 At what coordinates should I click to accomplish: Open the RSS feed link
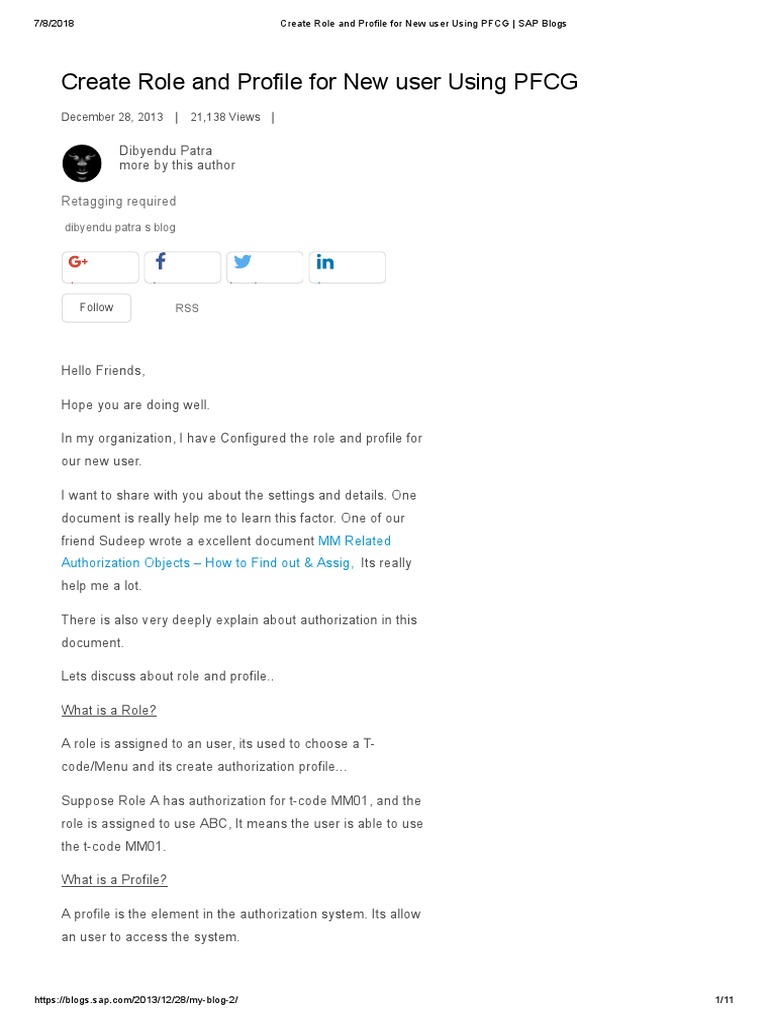[x=187, y=308]
